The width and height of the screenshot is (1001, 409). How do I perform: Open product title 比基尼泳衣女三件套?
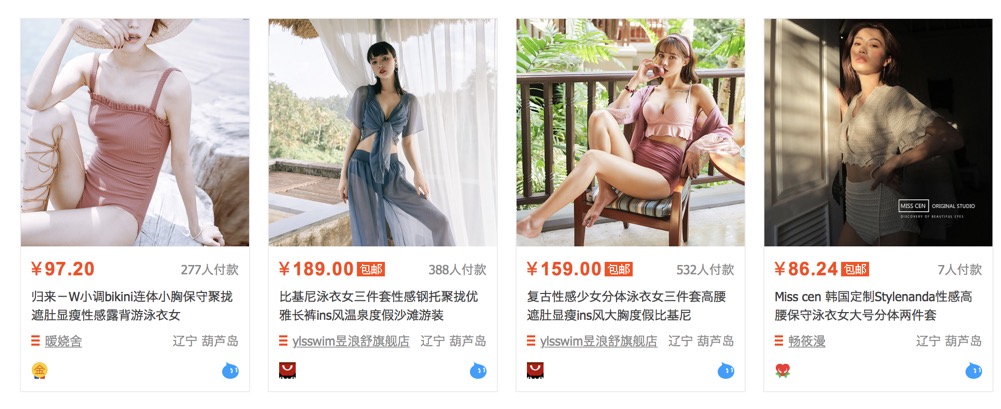pos(379,306)
